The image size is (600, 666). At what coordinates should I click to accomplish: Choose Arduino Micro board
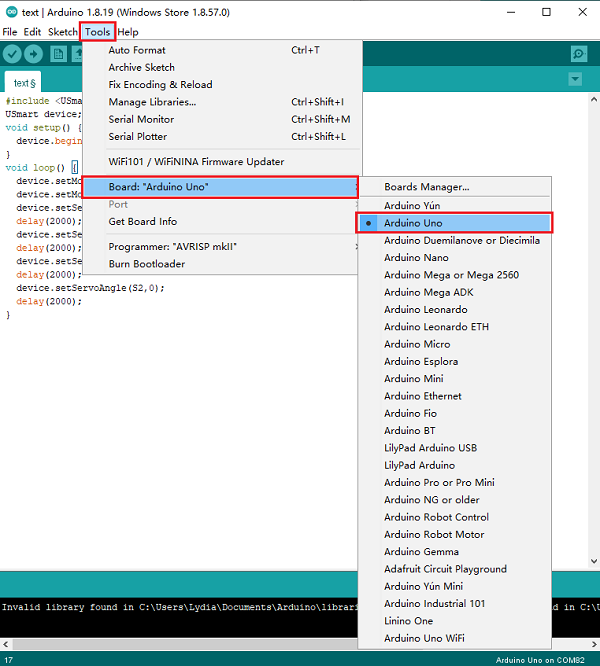[454, 344]
